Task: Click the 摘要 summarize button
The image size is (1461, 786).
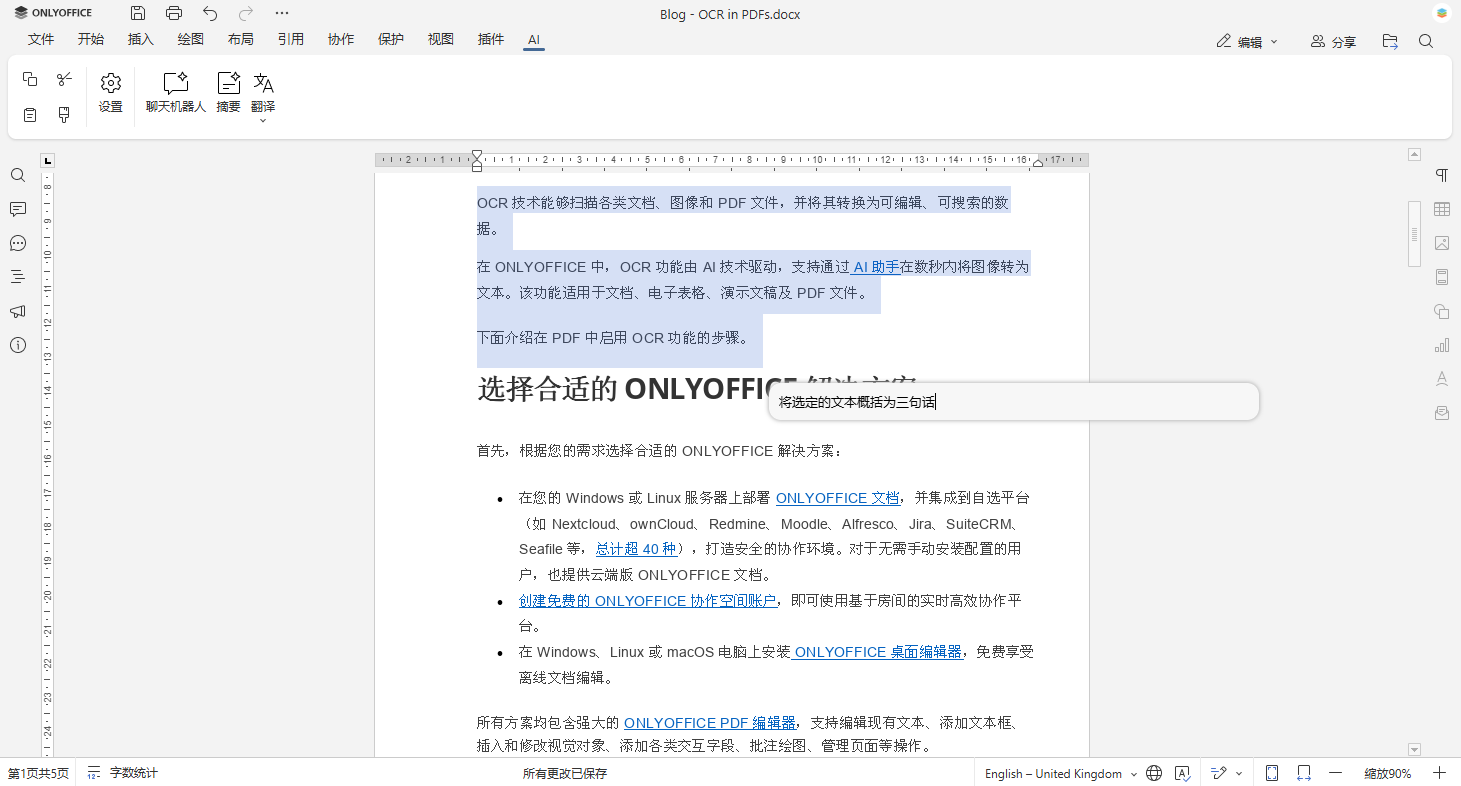Action: coord(229,93)
